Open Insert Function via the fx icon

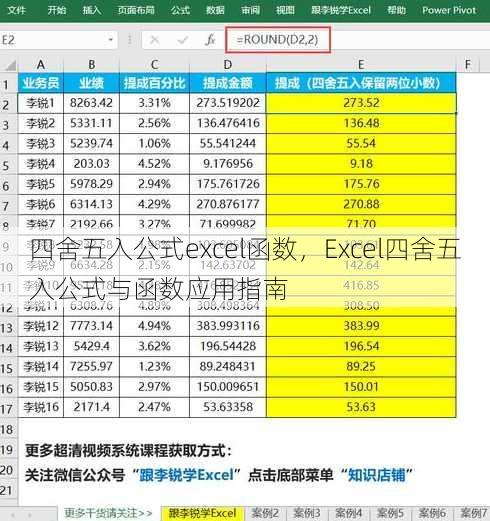click(x=210, y=40)
